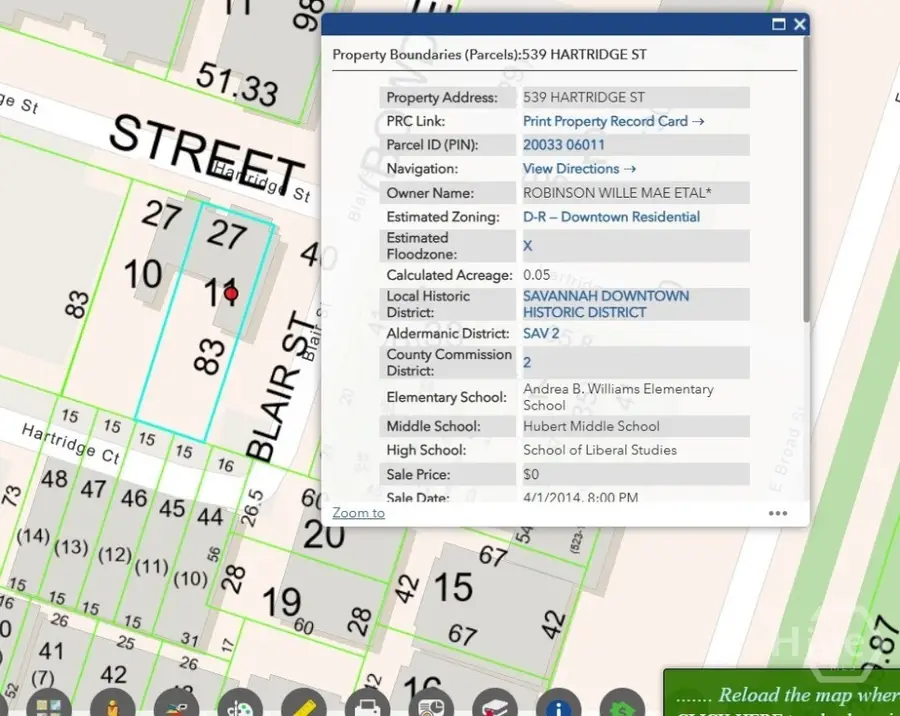Open D-R Downtown Residential zoning link

(x=611, y=217)
